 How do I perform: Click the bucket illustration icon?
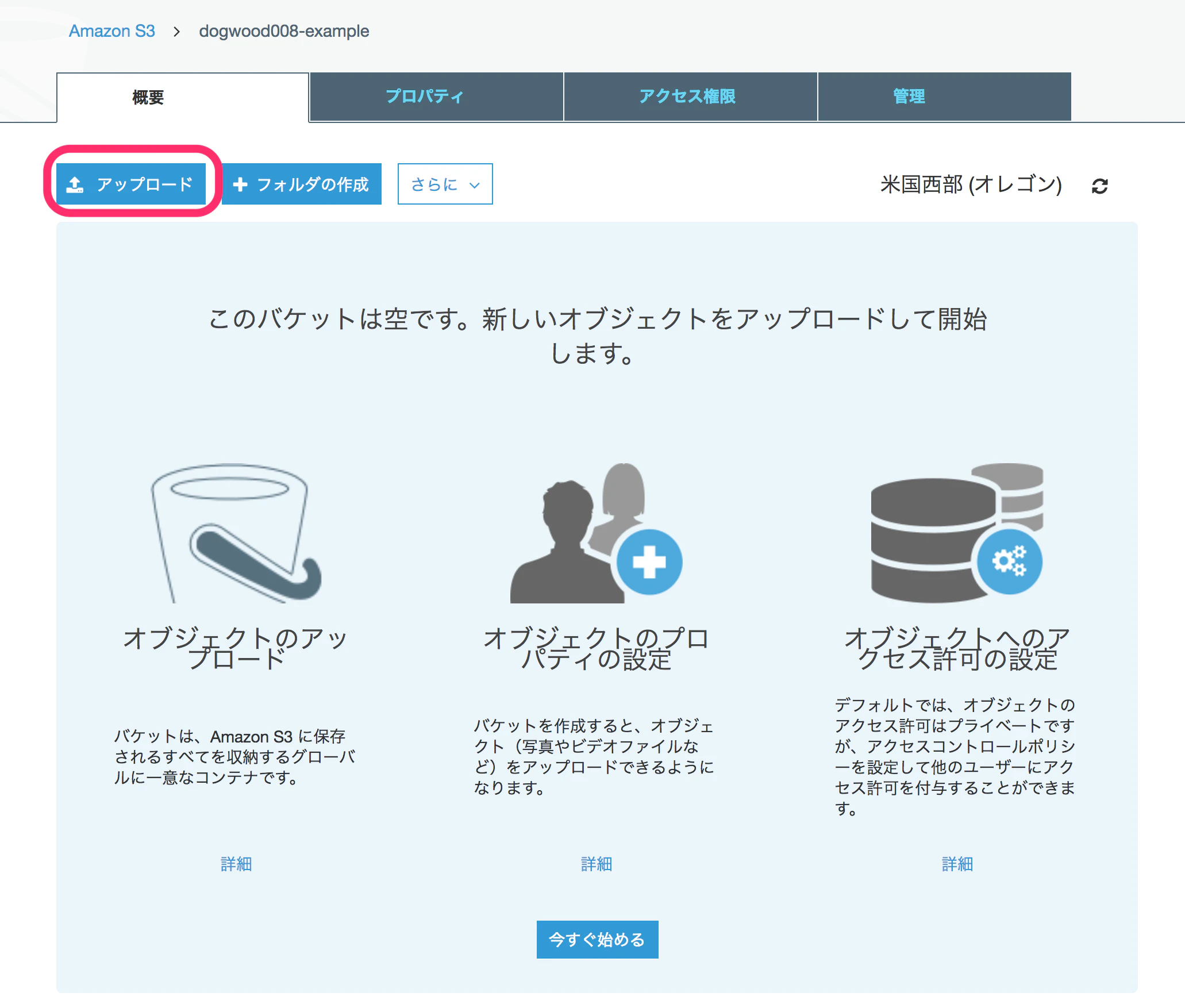(236, 533)
